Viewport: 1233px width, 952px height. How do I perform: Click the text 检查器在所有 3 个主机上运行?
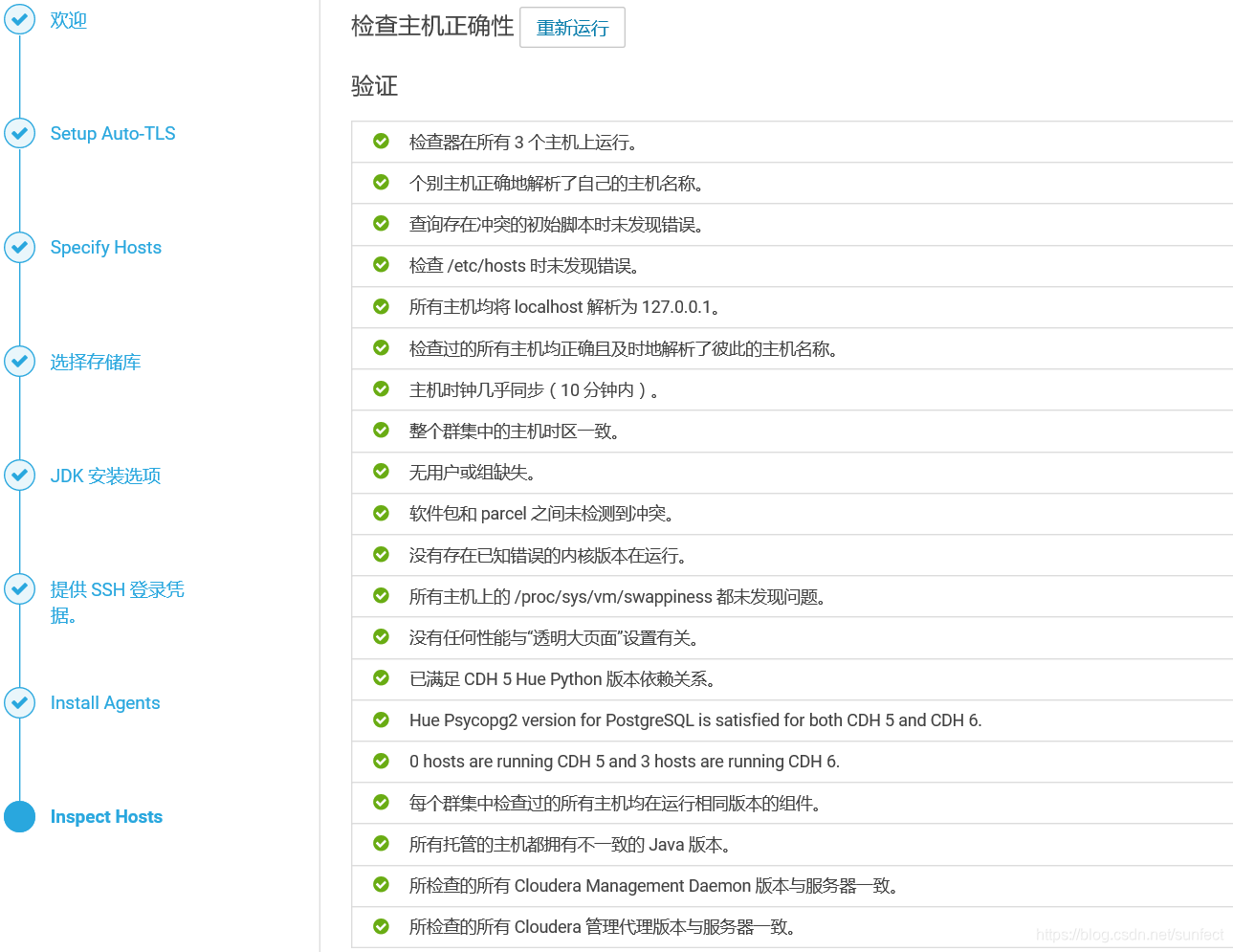pyautogui.click(x=523, y=143)
